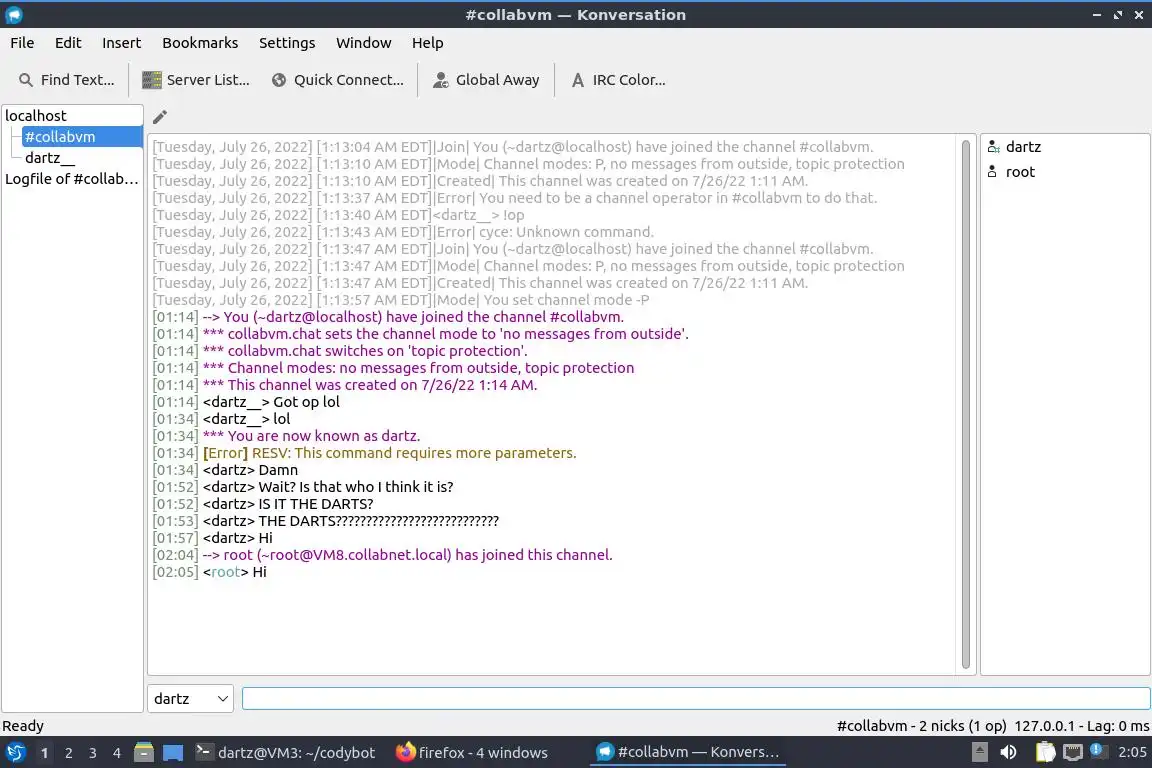Click the Konversation icon in title bar
1152x768 pixels.
13,15
